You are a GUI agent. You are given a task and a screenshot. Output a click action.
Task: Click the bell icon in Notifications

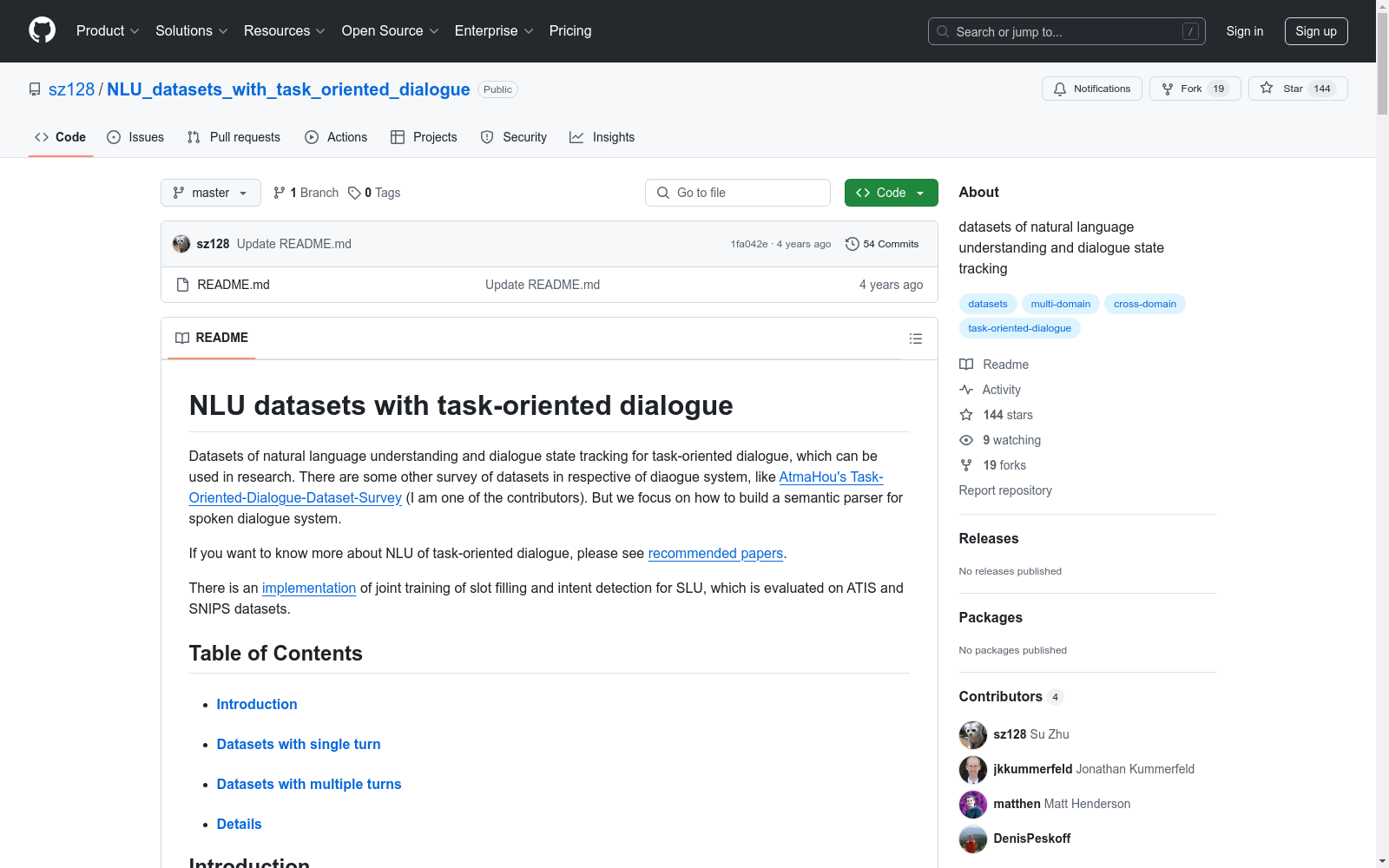(1060, 89)
